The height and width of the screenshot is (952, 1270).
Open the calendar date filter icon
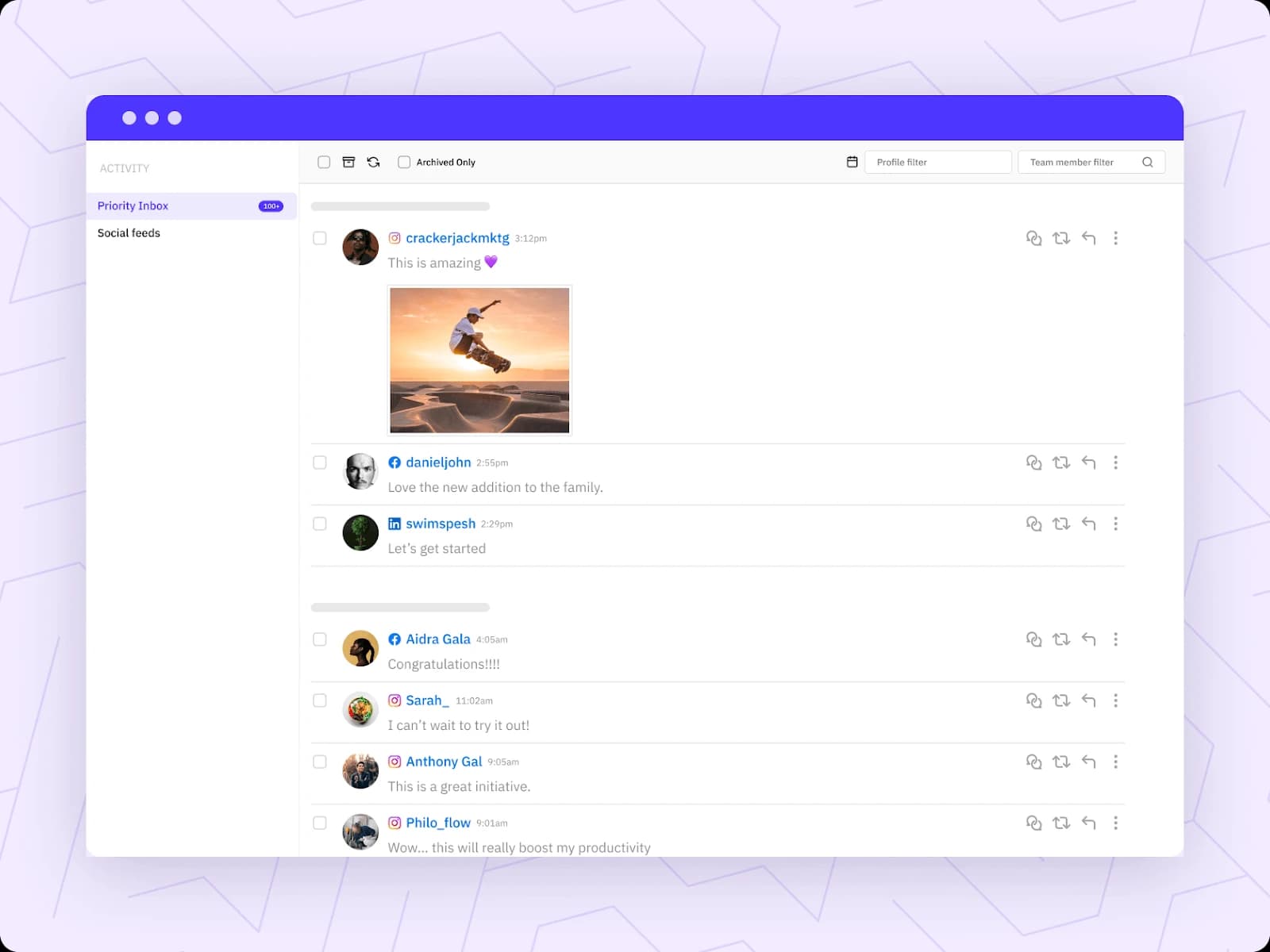(852, 162)
